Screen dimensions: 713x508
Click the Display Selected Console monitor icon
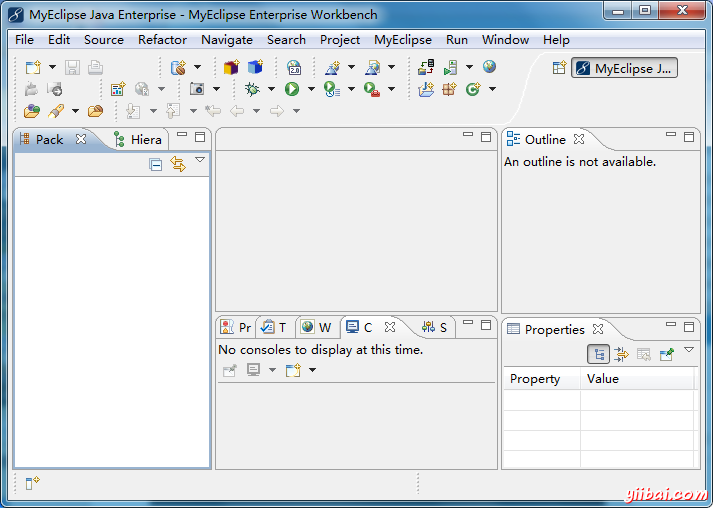(x=253, y=370)
